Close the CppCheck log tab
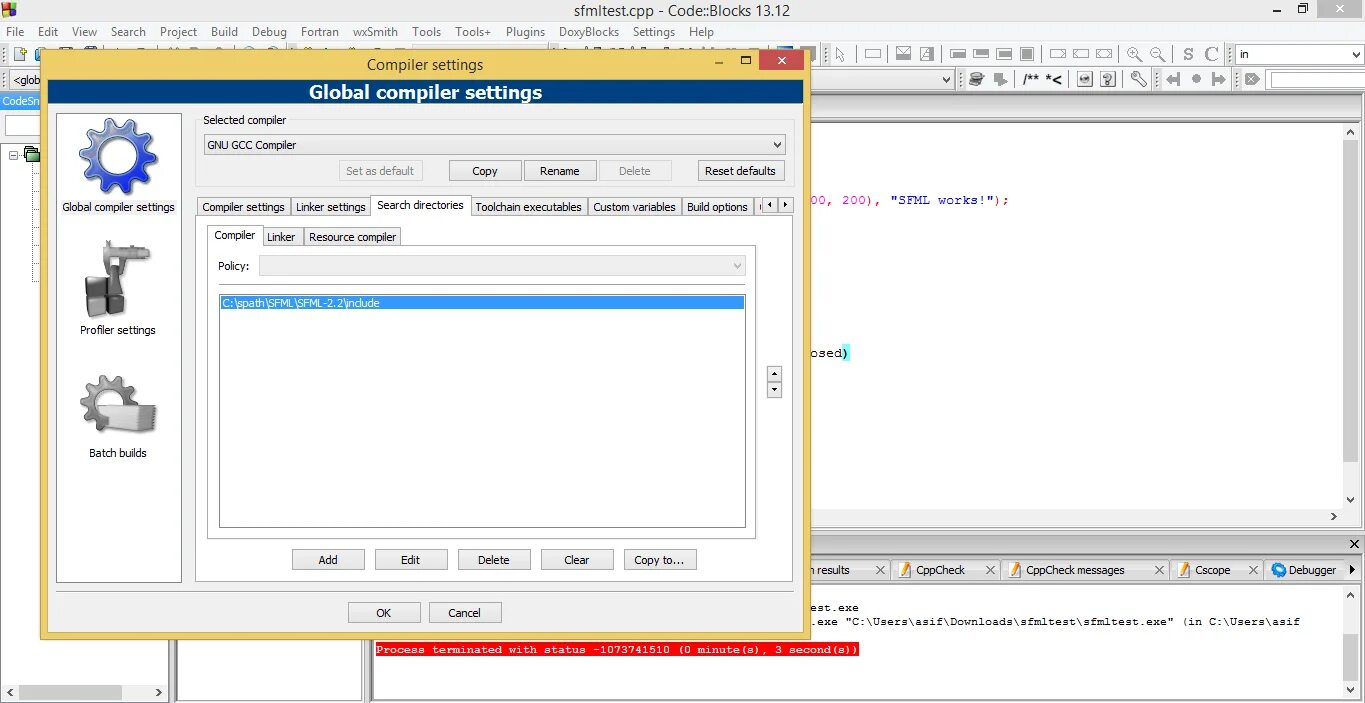The image size is (1365, 703). tap(989, 570)
